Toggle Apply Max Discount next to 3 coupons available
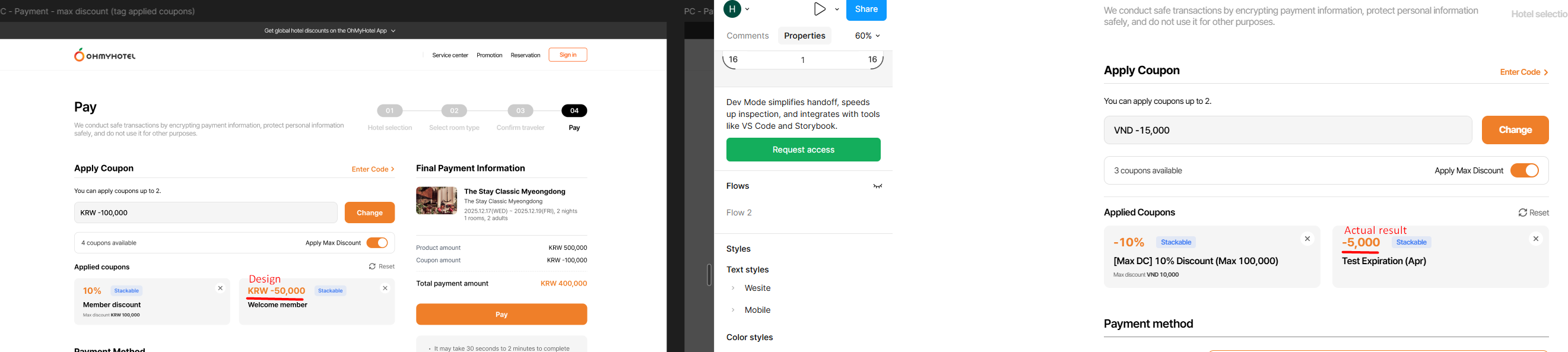This screenshot has height=352, width=1568. click(1524, 170)
